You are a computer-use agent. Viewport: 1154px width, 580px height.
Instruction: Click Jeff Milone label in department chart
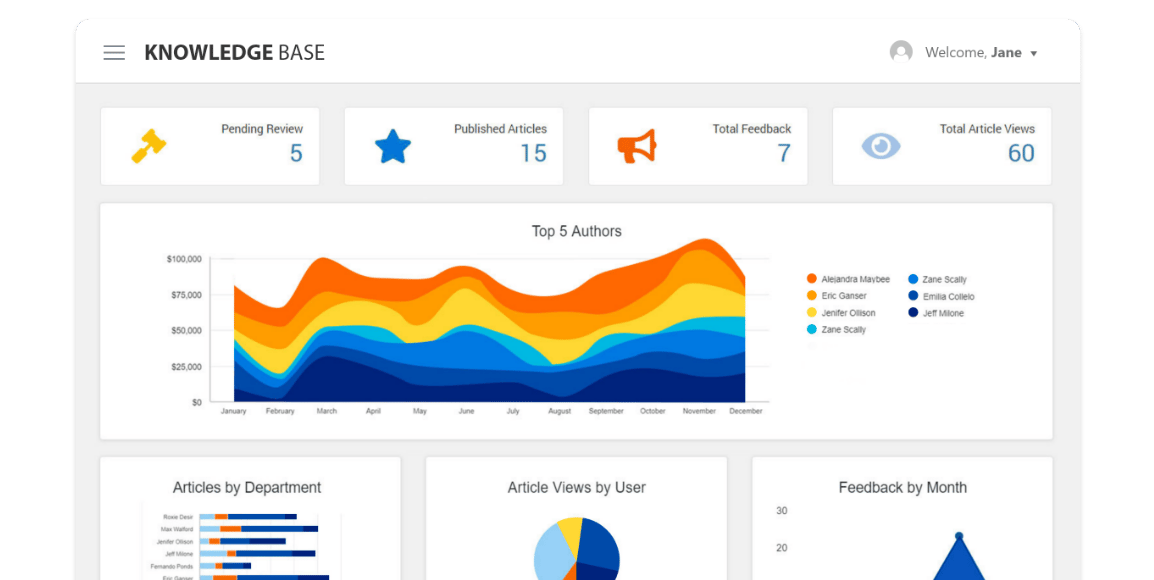pos(179,554)
